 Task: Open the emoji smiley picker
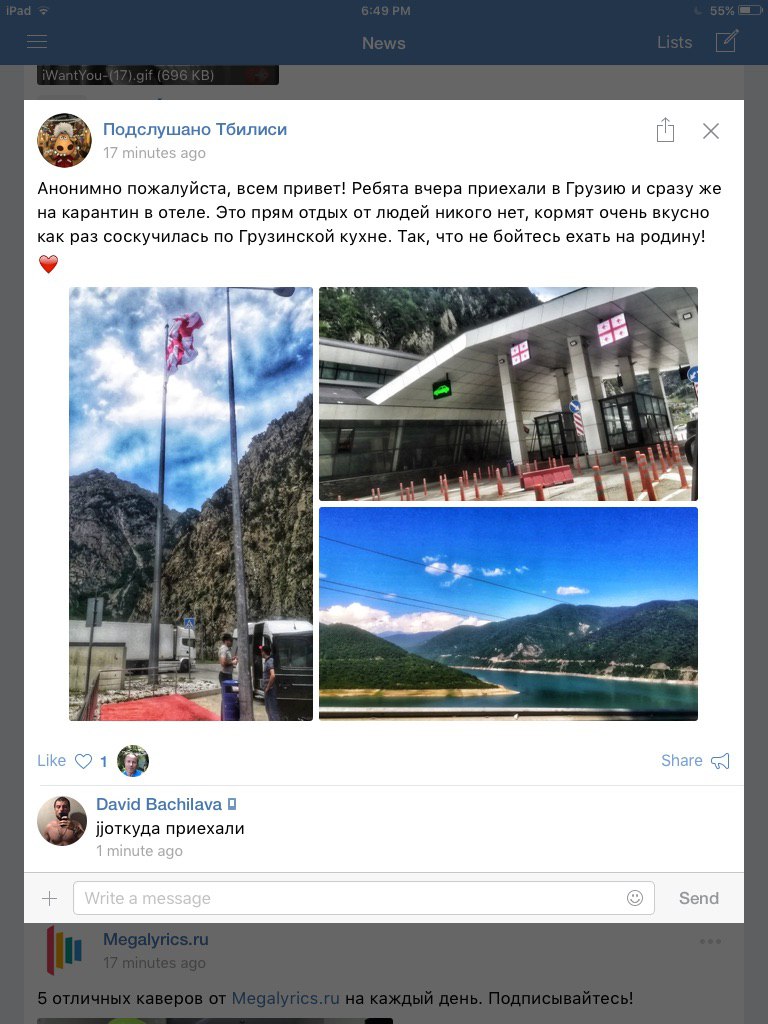pyautogui.click(x=635, y=898)
